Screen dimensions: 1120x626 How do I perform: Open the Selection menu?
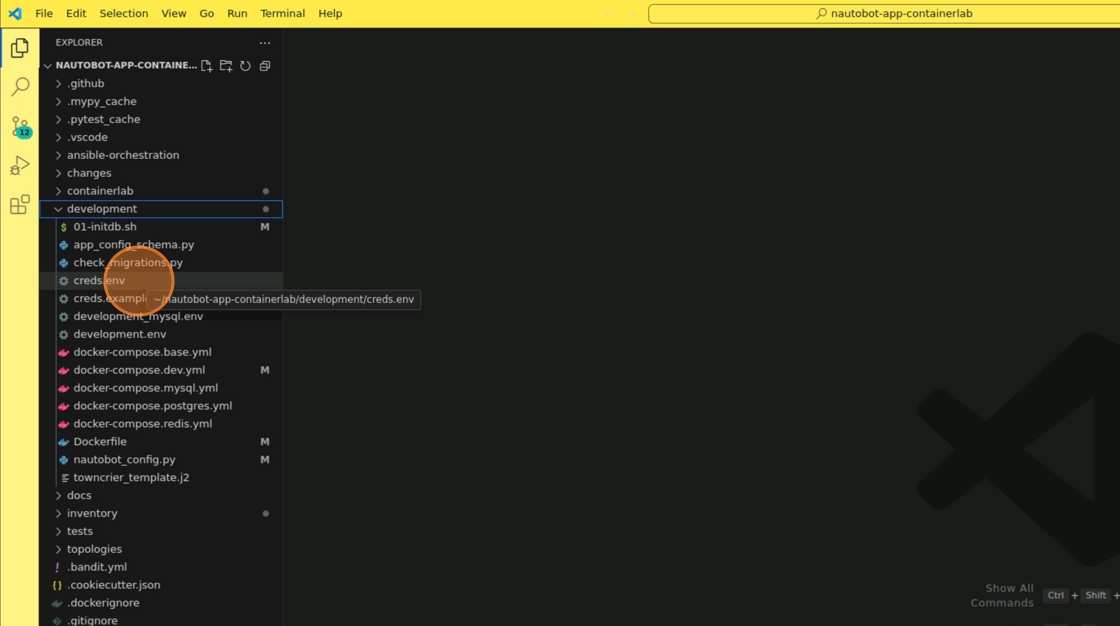tap(124, 14)
